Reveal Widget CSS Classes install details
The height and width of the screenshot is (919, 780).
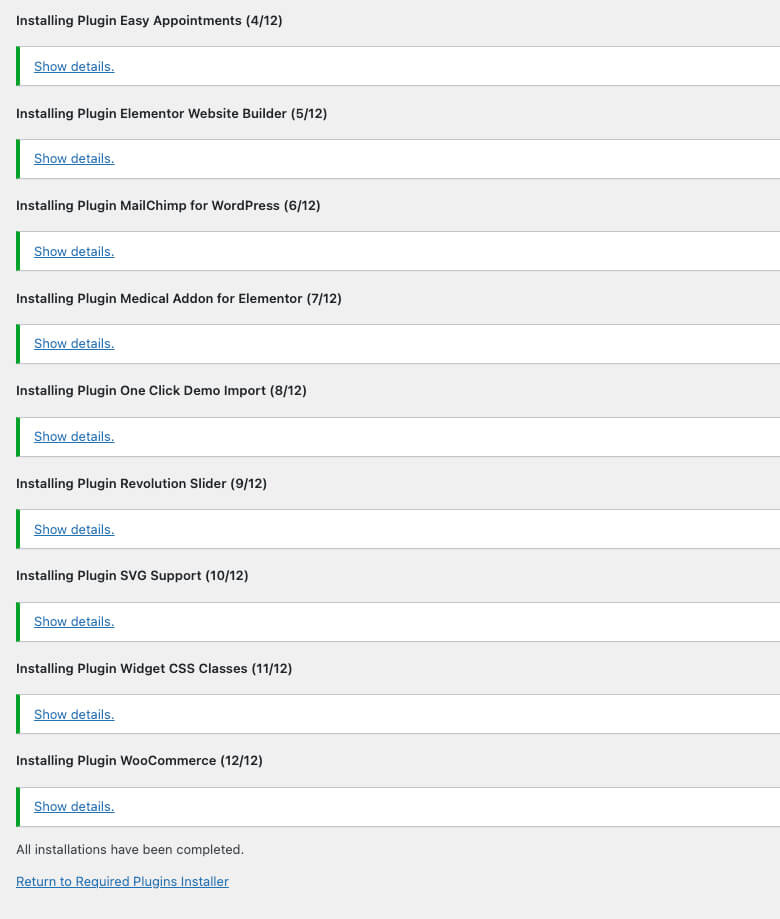(x=74, y=714)
